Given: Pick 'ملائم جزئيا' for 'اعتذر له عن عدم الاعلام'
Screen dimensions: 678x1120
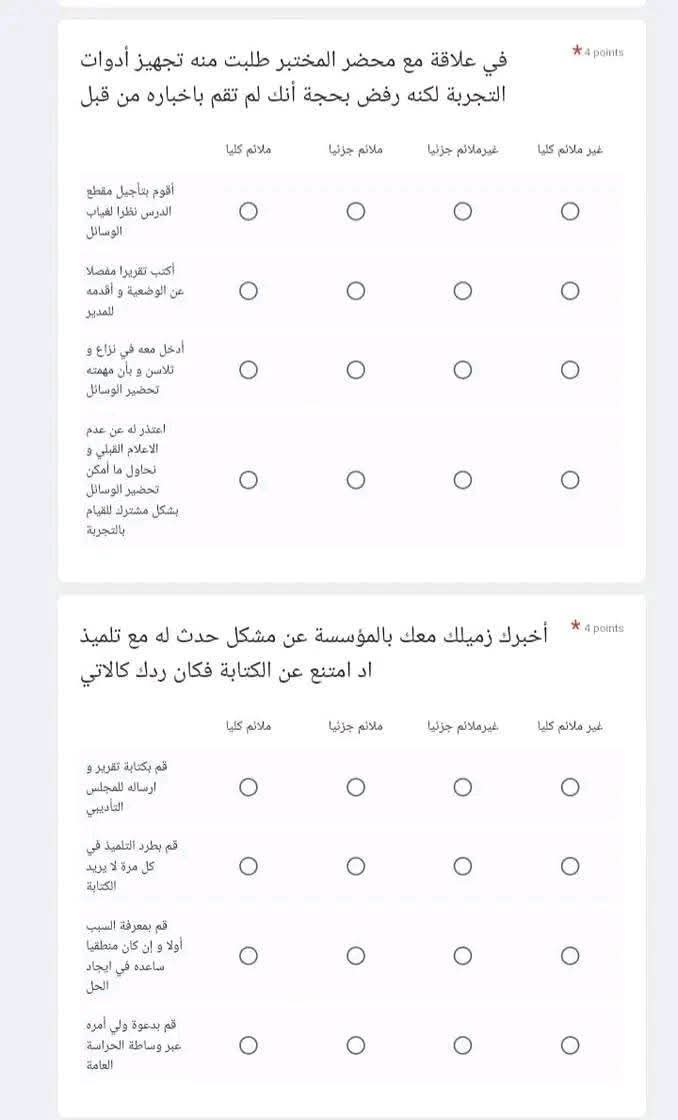Looking at the screenshot, I should 356,480.
